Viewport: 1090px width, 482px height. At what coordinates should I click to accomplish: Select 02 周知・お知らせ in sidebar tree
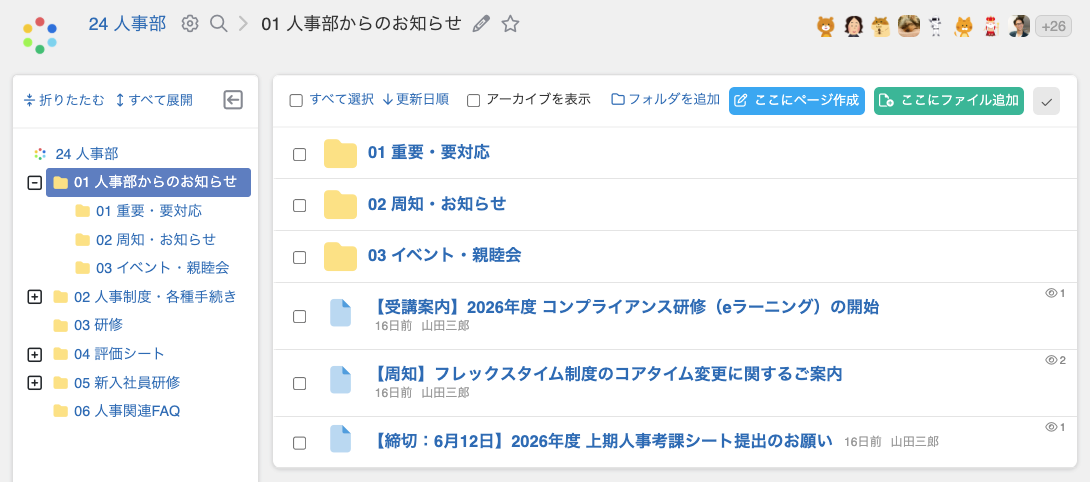(156, 239)
